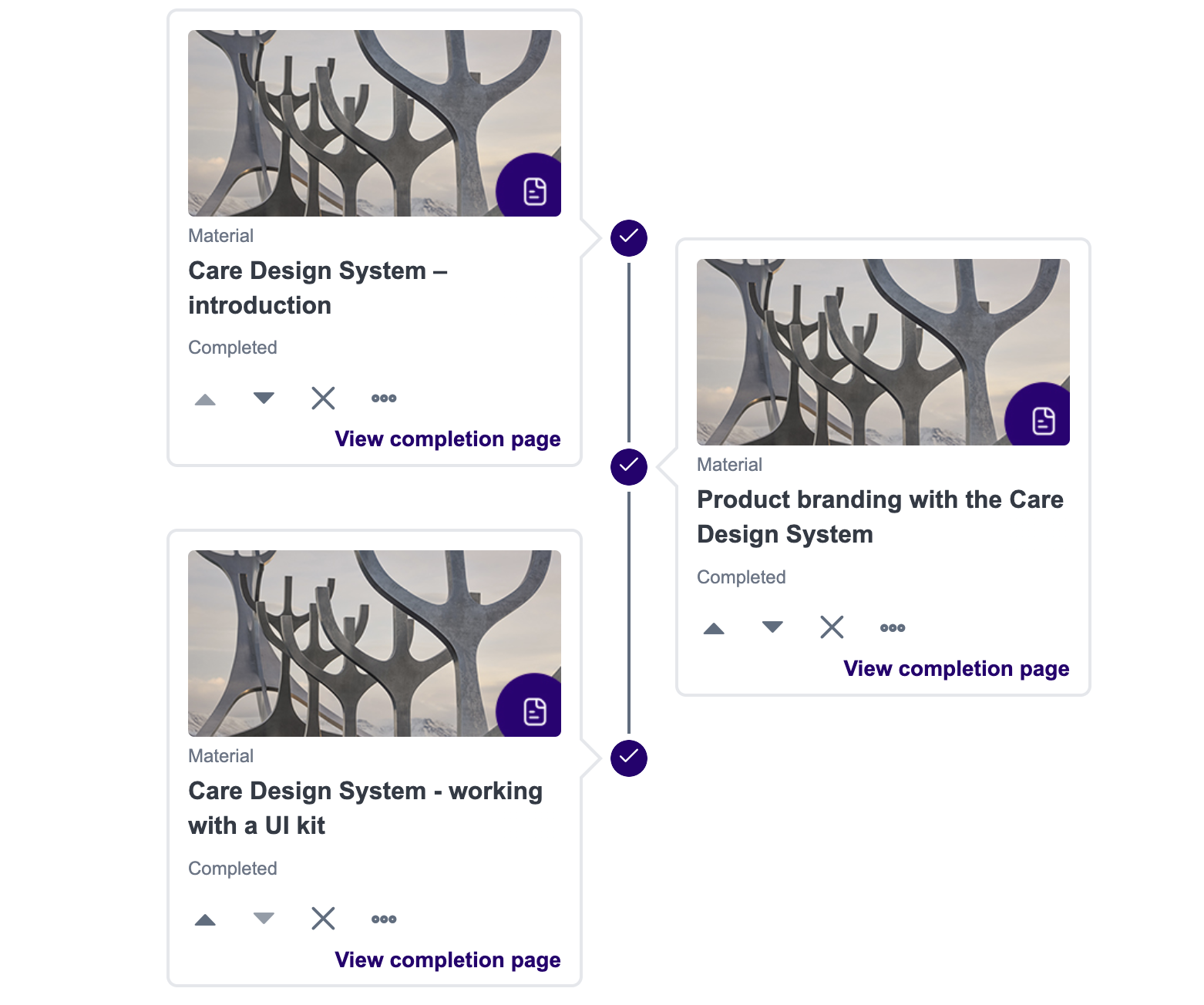View completion page for the introduction material
1204x1005 pixels.
point(447,439)
